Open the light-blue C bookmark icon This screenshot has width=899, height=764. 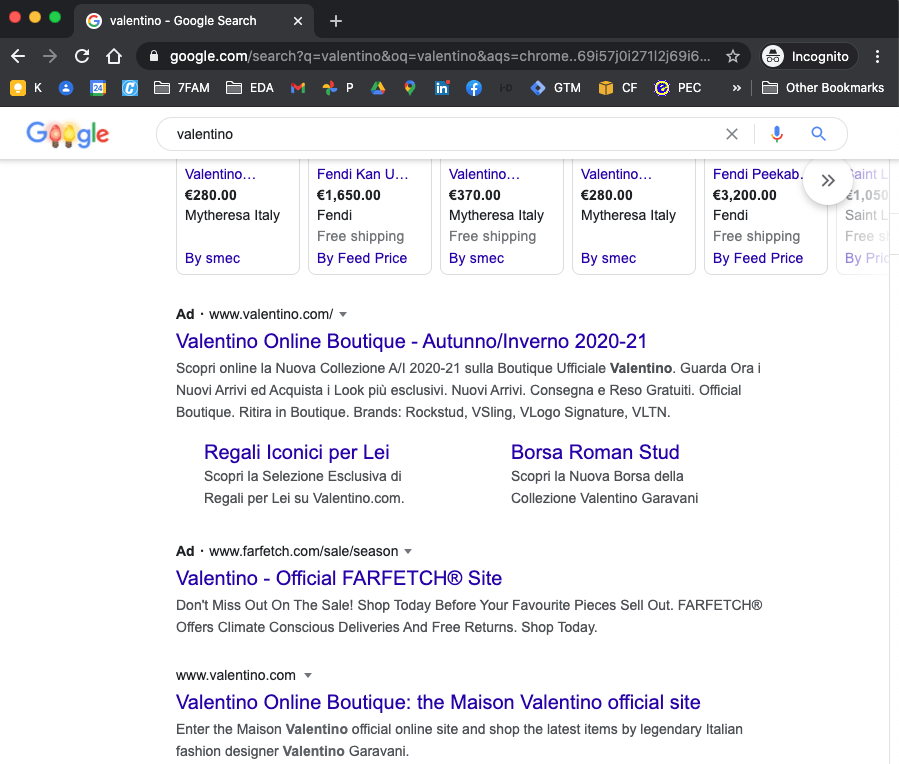click(130, 88)
